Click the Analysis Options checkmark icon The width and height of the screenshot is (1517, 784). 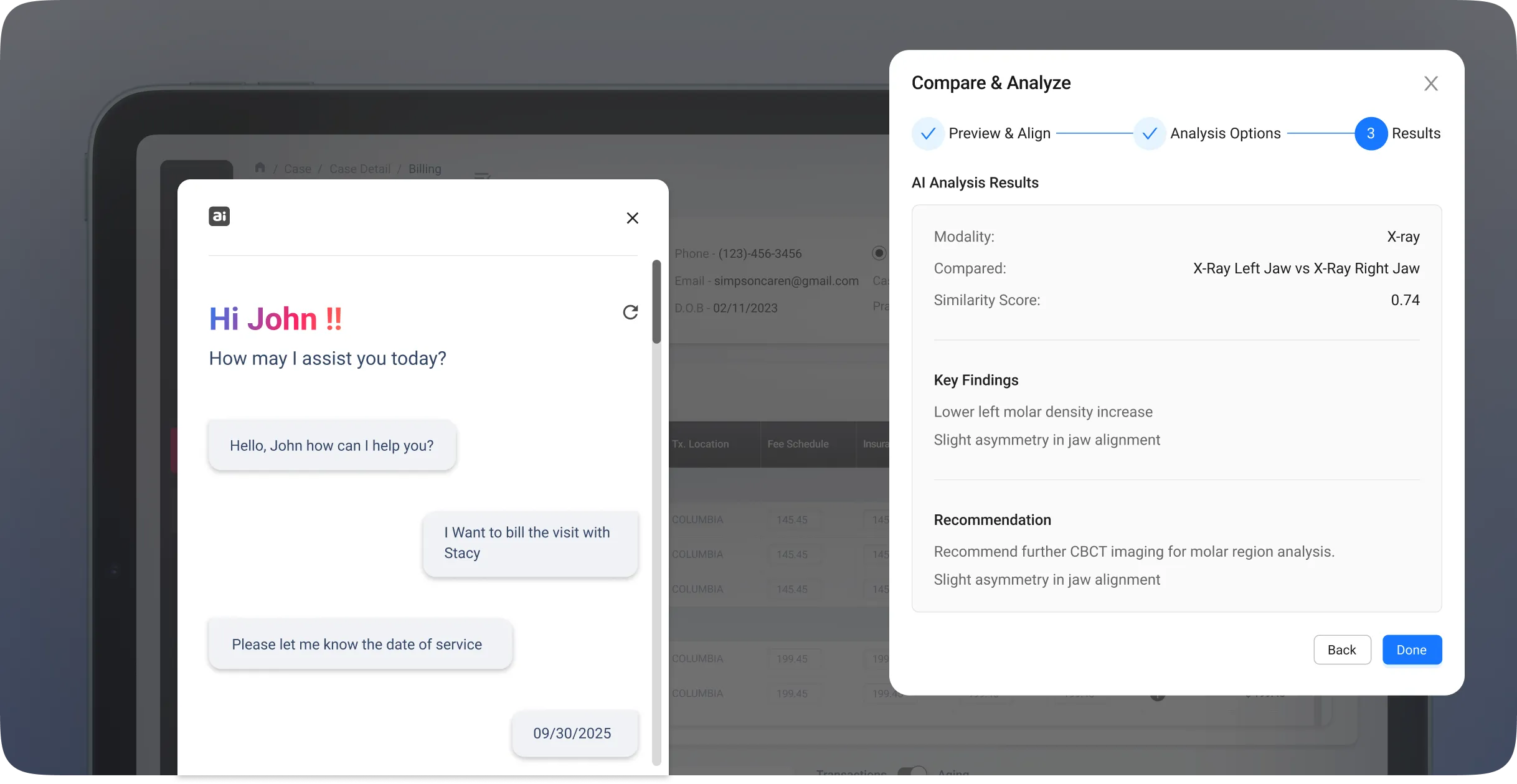1150,133
